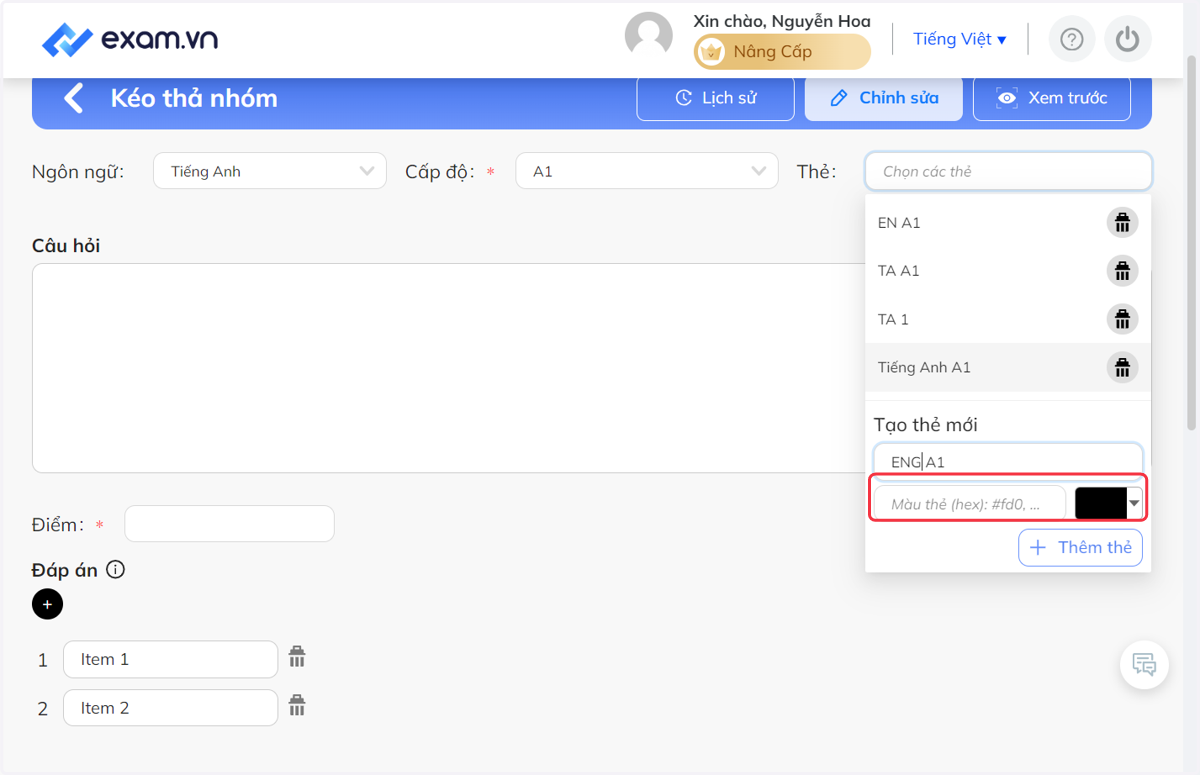Click the Thêm thẻ button

[x=1080, y=547]
